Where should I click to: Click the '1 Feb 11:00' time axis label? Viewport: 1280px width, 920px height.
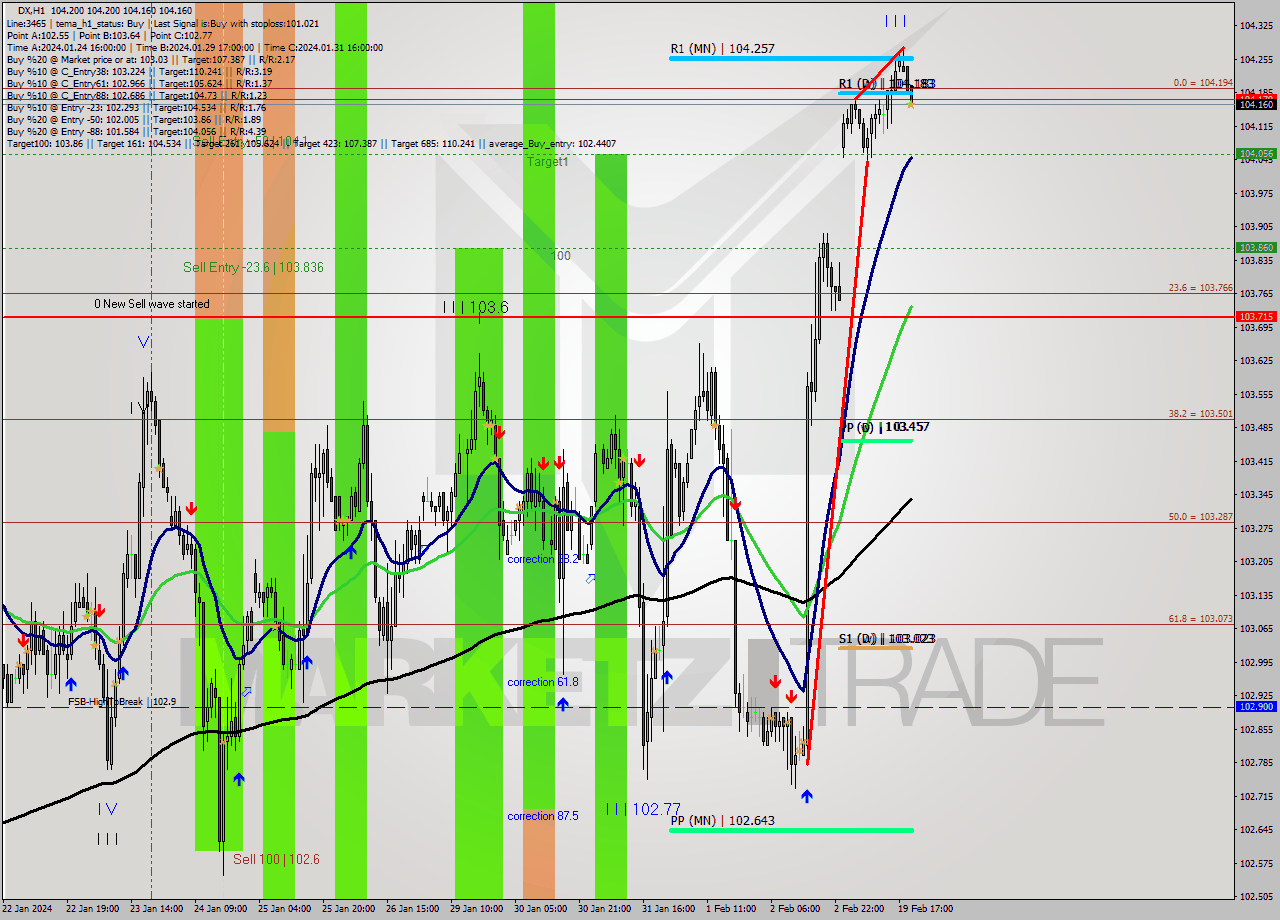tap(731, 909)
